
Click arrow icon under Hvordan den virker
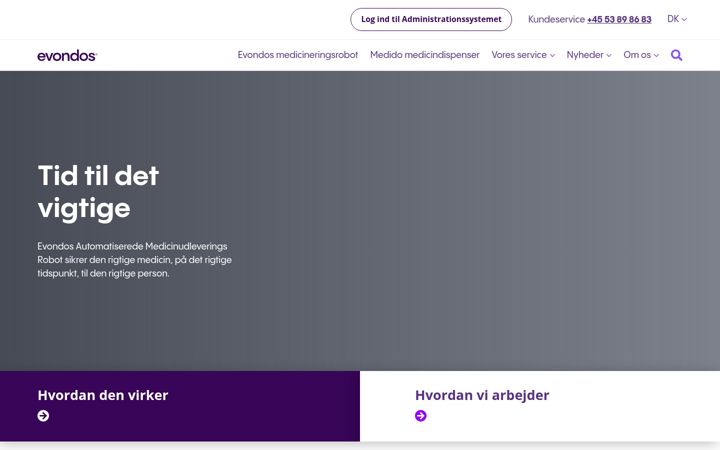tap(43, 416)
